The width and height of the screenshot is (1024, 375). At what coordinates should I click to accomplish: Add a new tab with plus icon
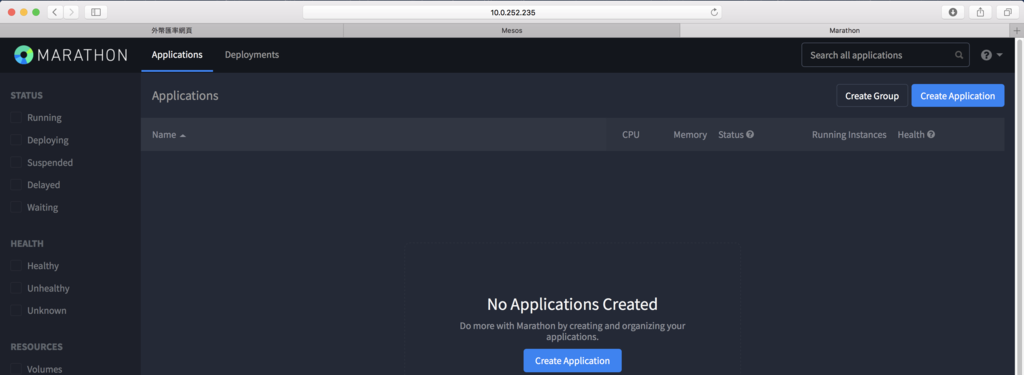1016,31
